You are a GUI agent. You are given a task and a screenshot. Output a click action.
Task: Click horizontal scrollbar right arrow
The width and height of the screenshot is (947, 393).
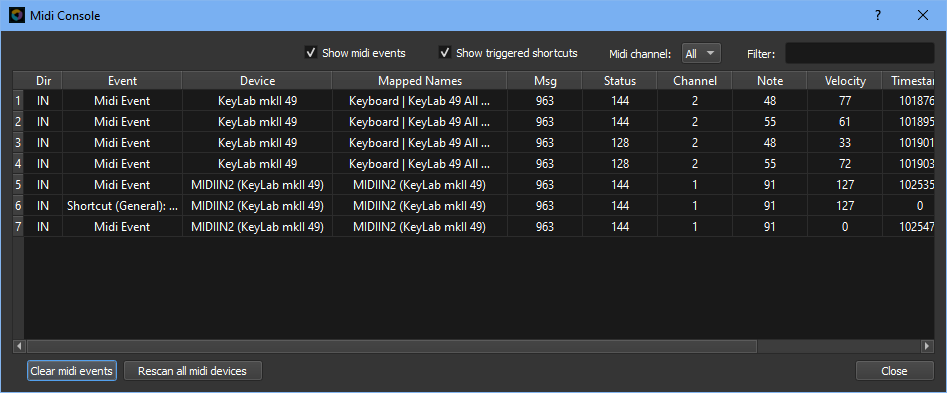click(x=928, y=346)
